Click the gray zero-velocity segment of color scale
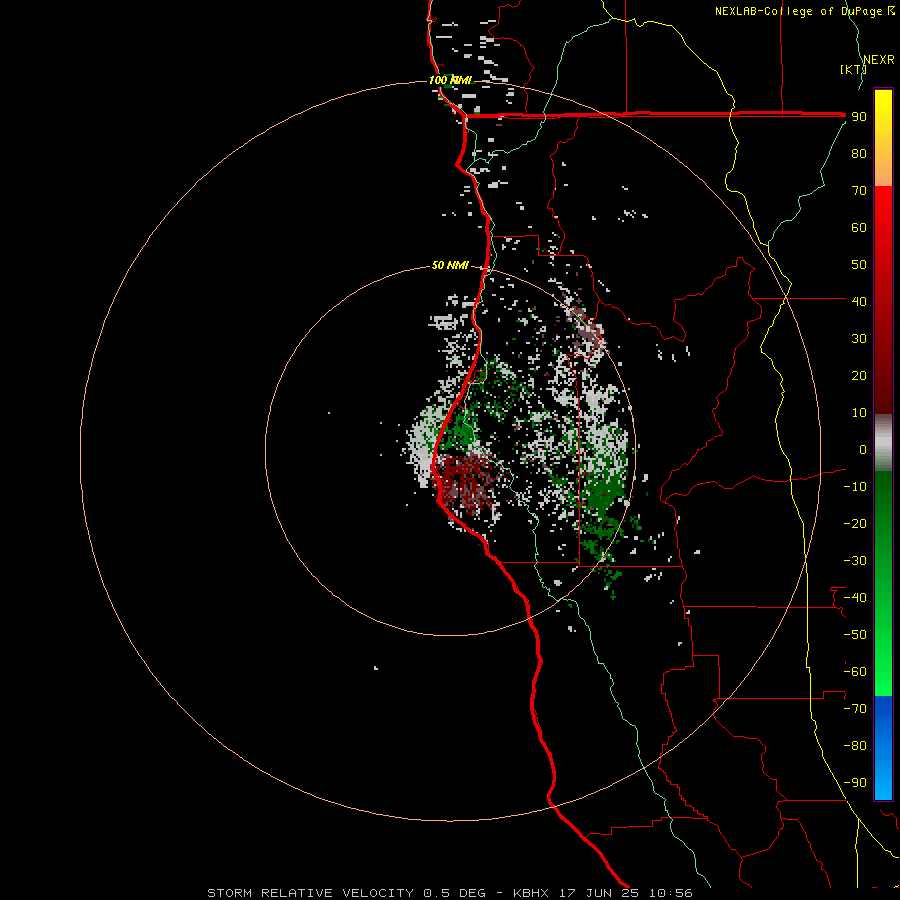Screen dimensions: 900x900 tap(883, 443)
